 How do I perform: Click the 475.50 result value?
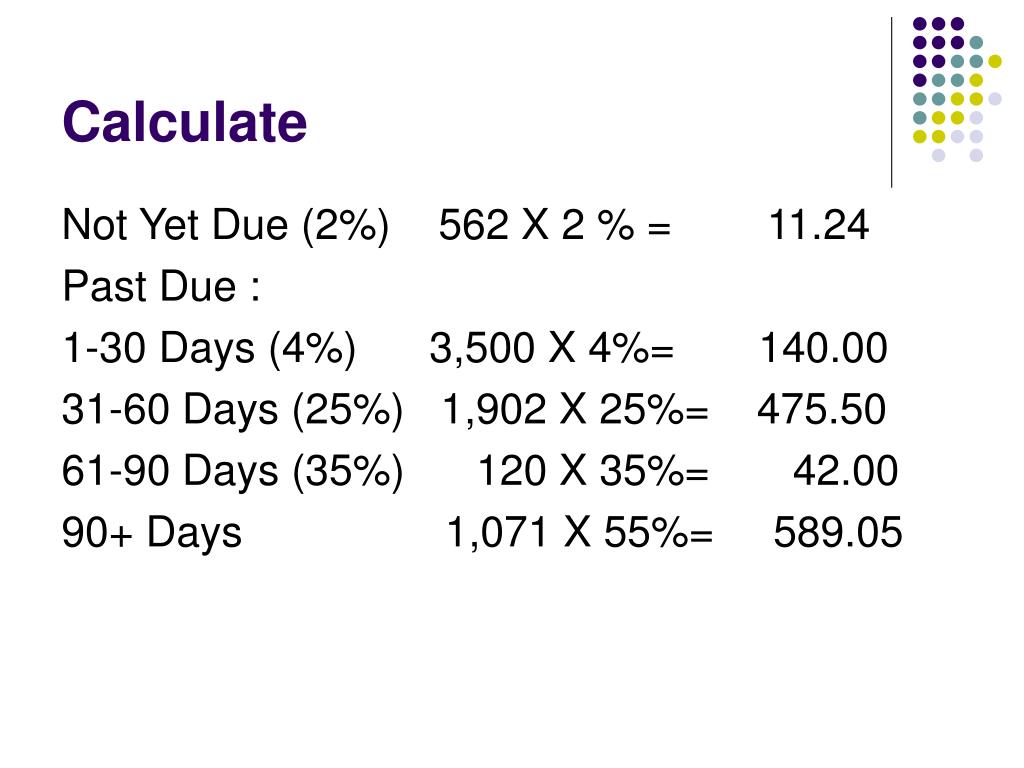(x=822, y=409)
